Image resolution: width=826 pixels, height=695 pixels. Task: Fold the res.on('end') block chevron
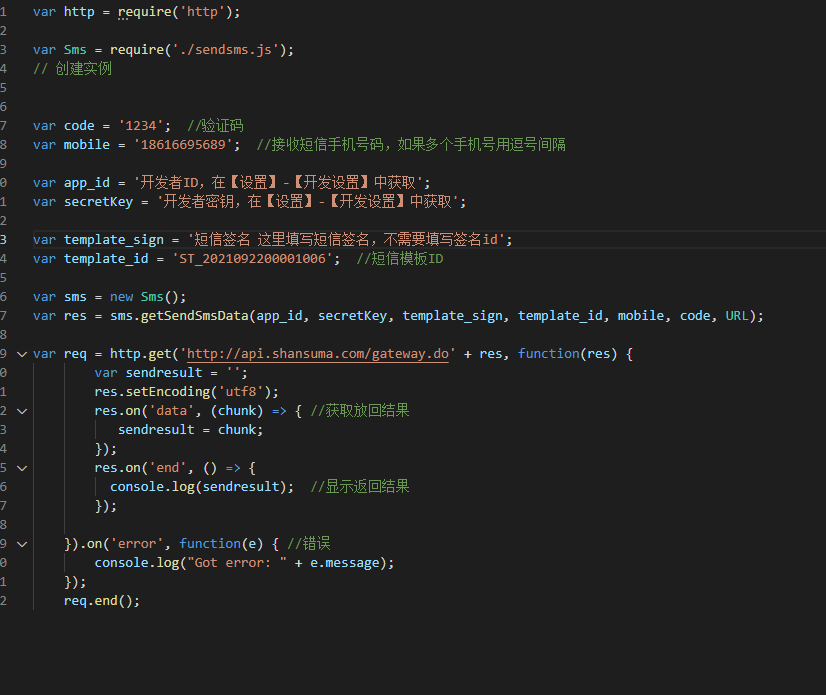(x=22, y=468)
